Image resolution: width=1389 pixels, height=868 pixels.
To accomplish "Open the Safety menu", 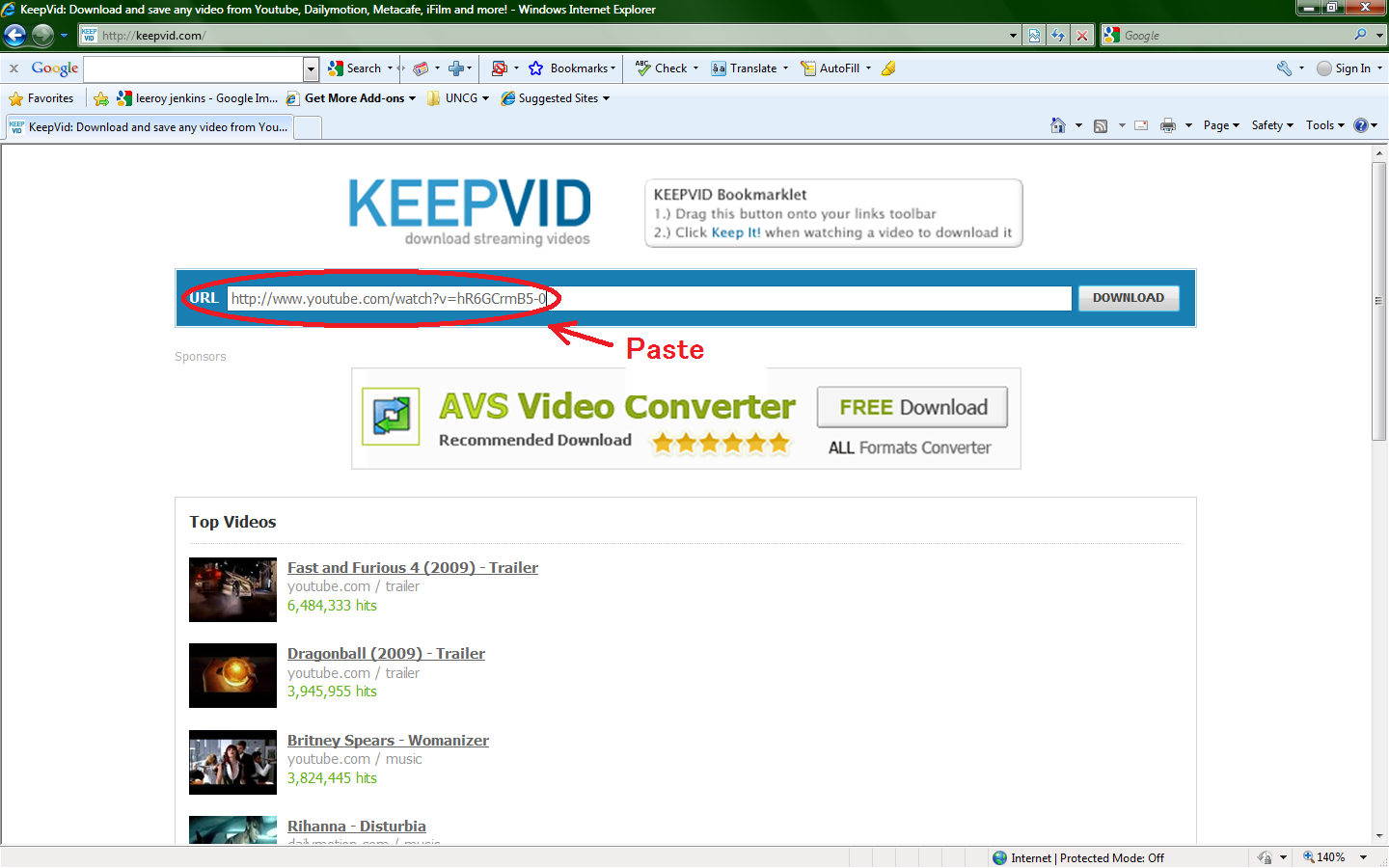I will pyautogui.click(x=1272, y=125).
